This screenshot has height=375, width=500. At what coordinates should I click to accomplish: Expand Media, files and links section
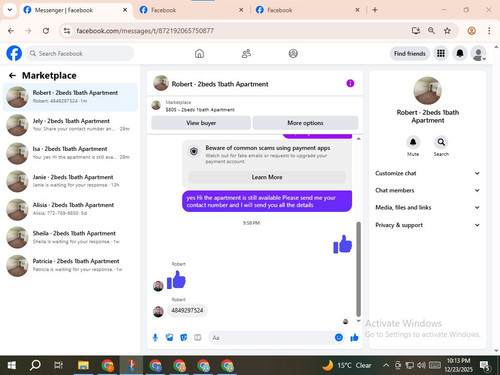428,207
